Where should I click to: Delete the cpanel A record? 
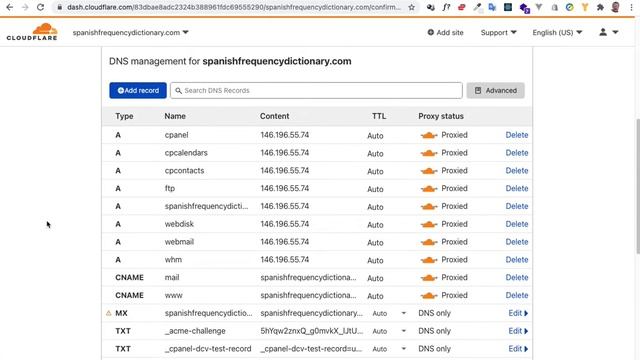[x=517, y=135]
